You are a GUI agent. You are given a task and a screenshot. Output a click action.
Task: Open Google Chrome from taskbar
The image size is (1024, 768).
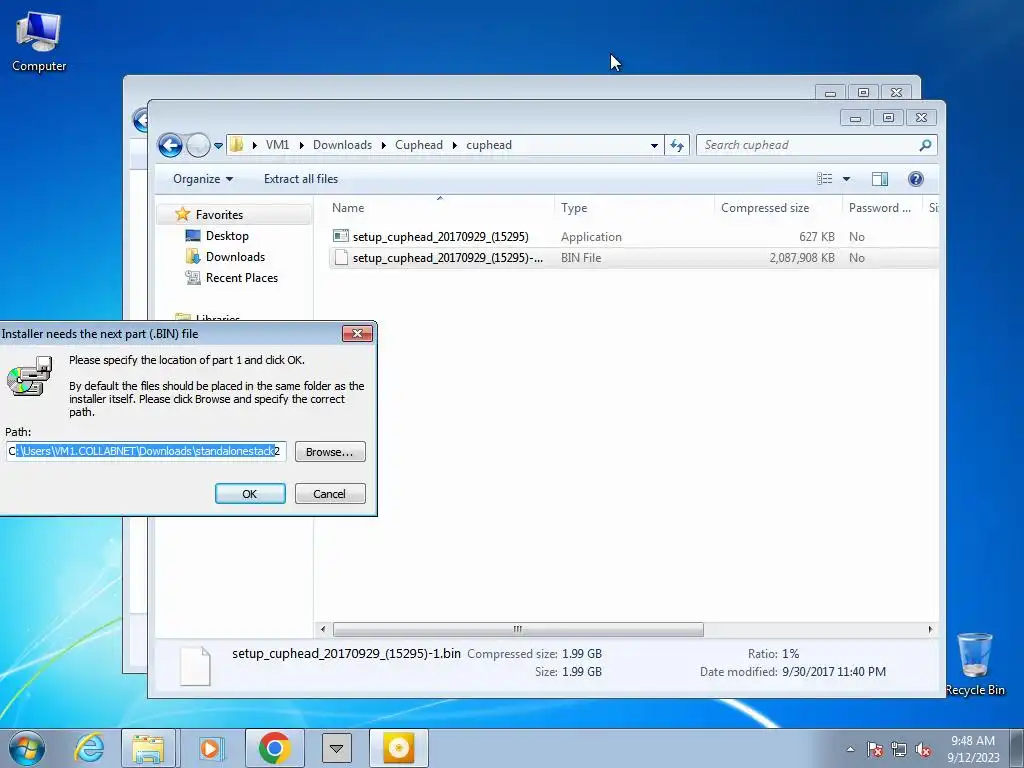coord(274,748)
